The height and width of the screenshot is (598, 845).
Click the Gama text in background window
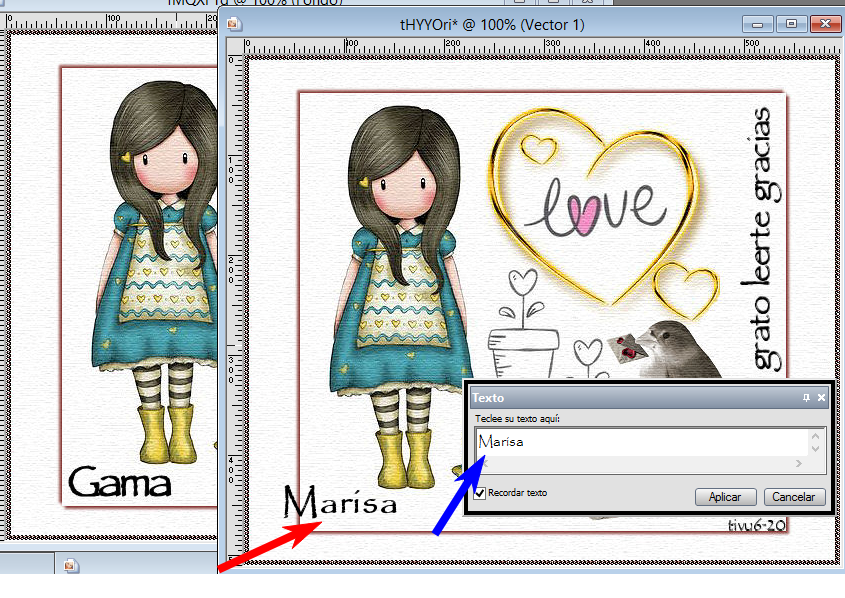pyautogui.click(x=120, y=481)
